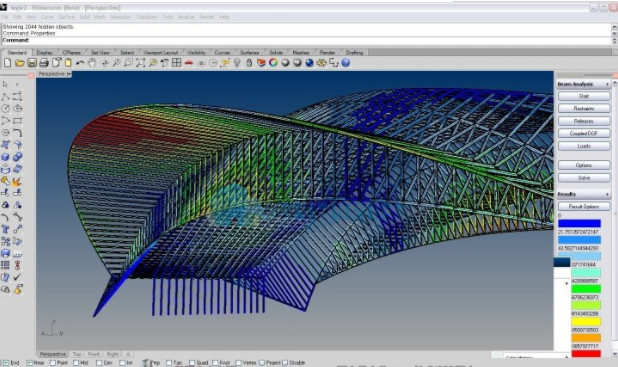The image size is (618, 367).
Task: Switch to the Surfaces toolbar tab
Action: (249, 52)
